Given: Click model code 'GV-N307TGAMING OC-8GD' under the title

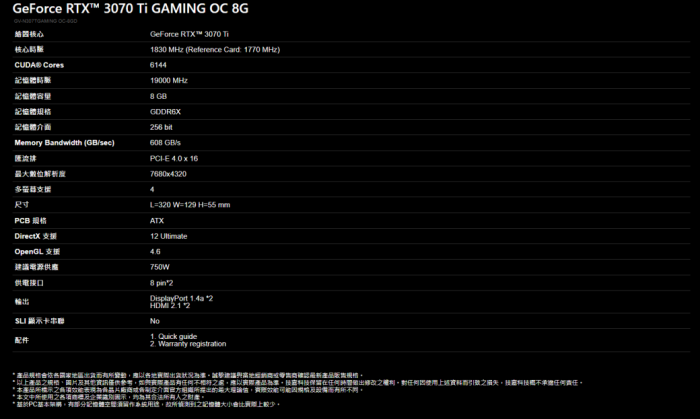Looking at the screenshot, I should tap(45, 21).
